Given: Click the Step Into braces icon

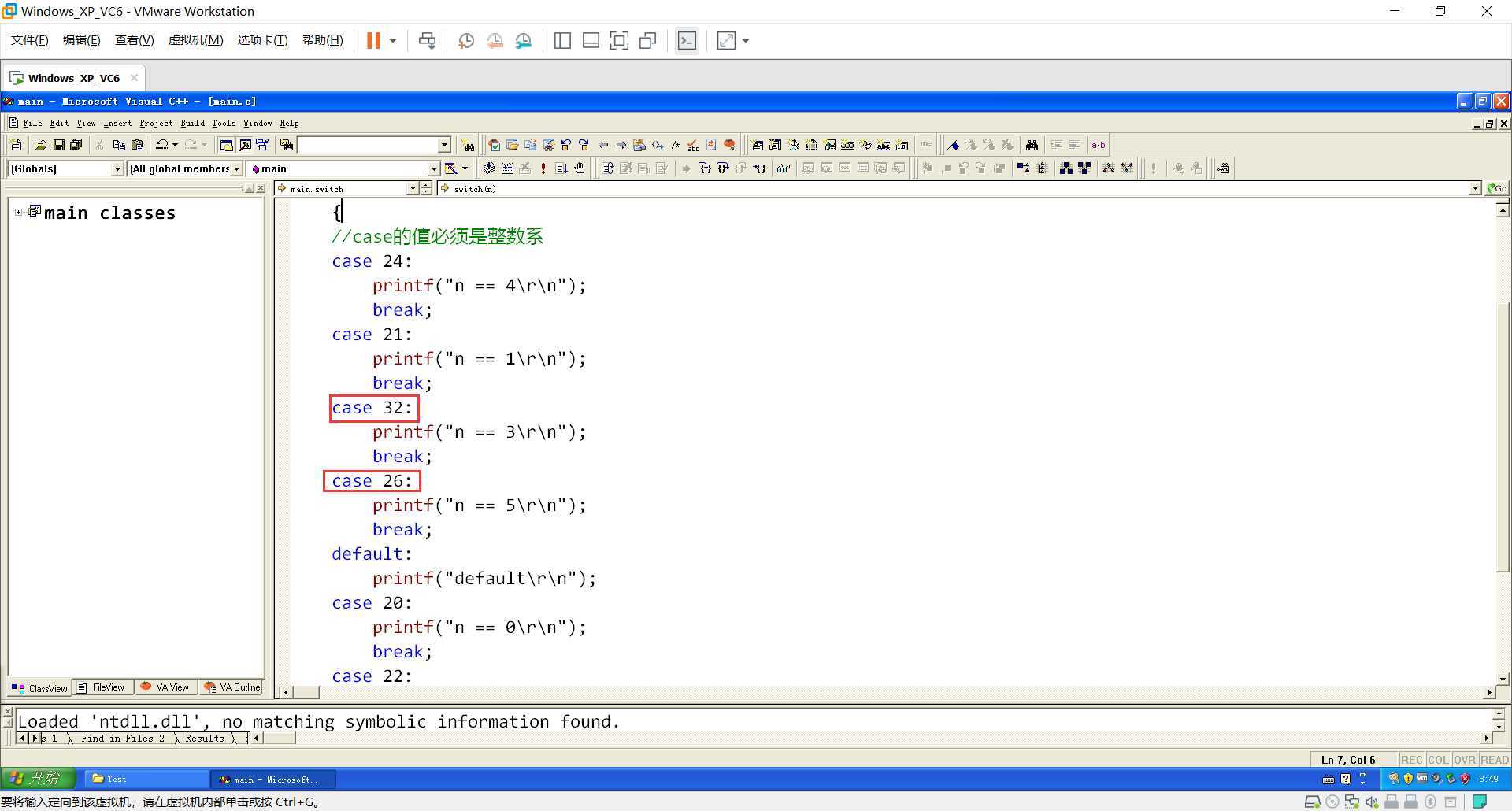Looking at the screenshot, I should click(705, 168).
